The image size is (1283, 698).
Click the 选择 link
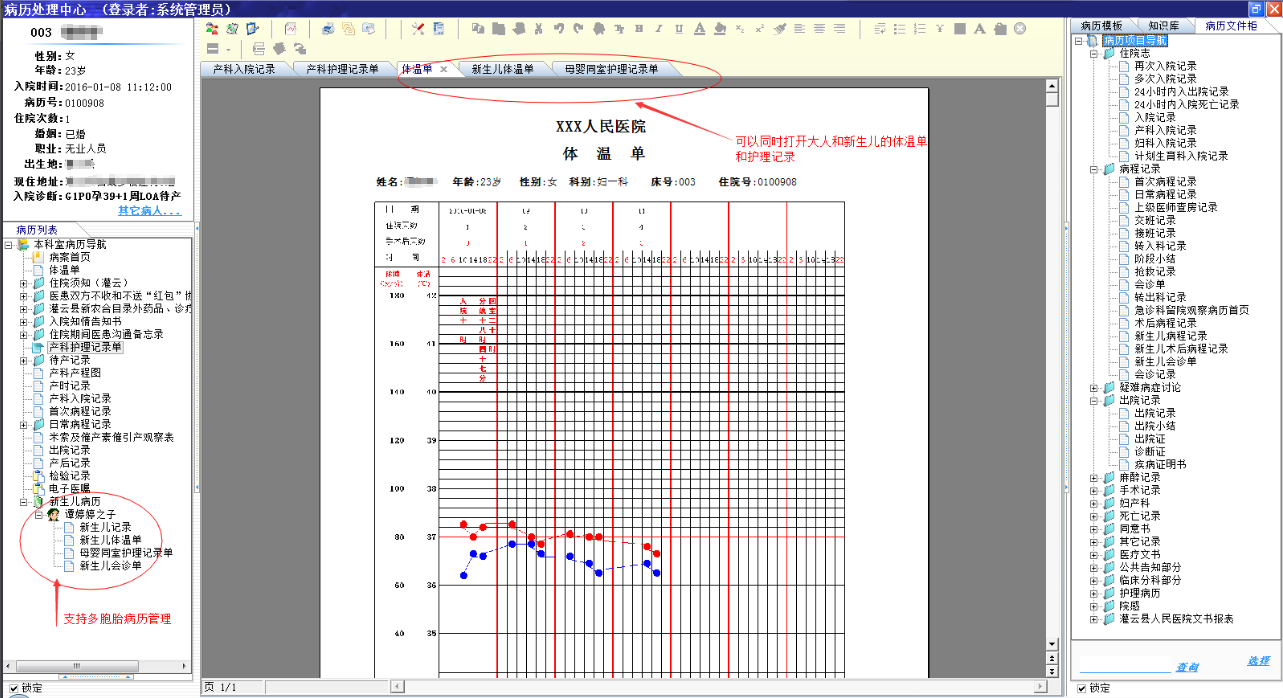1259,660
